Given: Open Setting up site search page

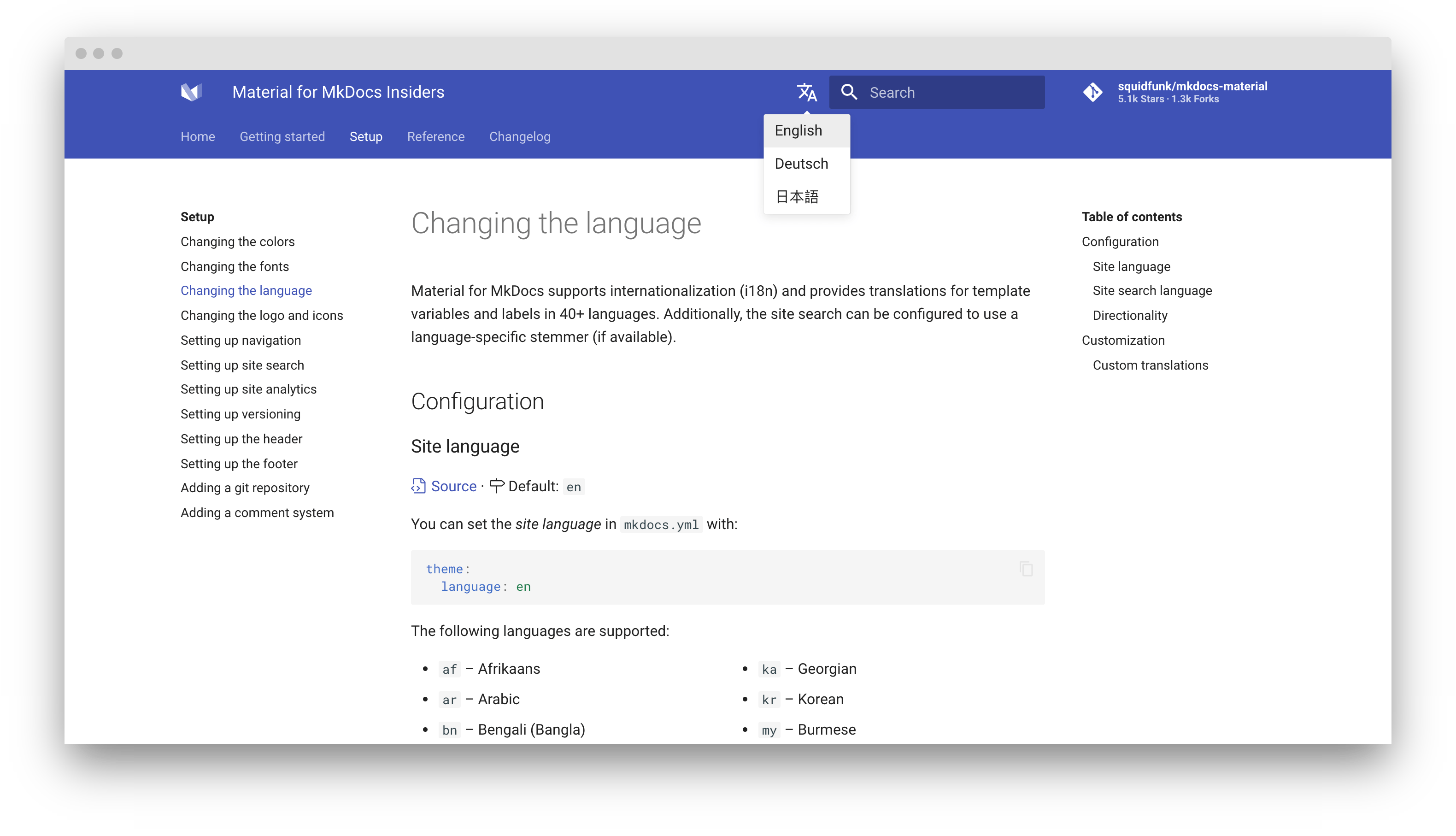Looking at the screenshot, I should coord(242,365).
